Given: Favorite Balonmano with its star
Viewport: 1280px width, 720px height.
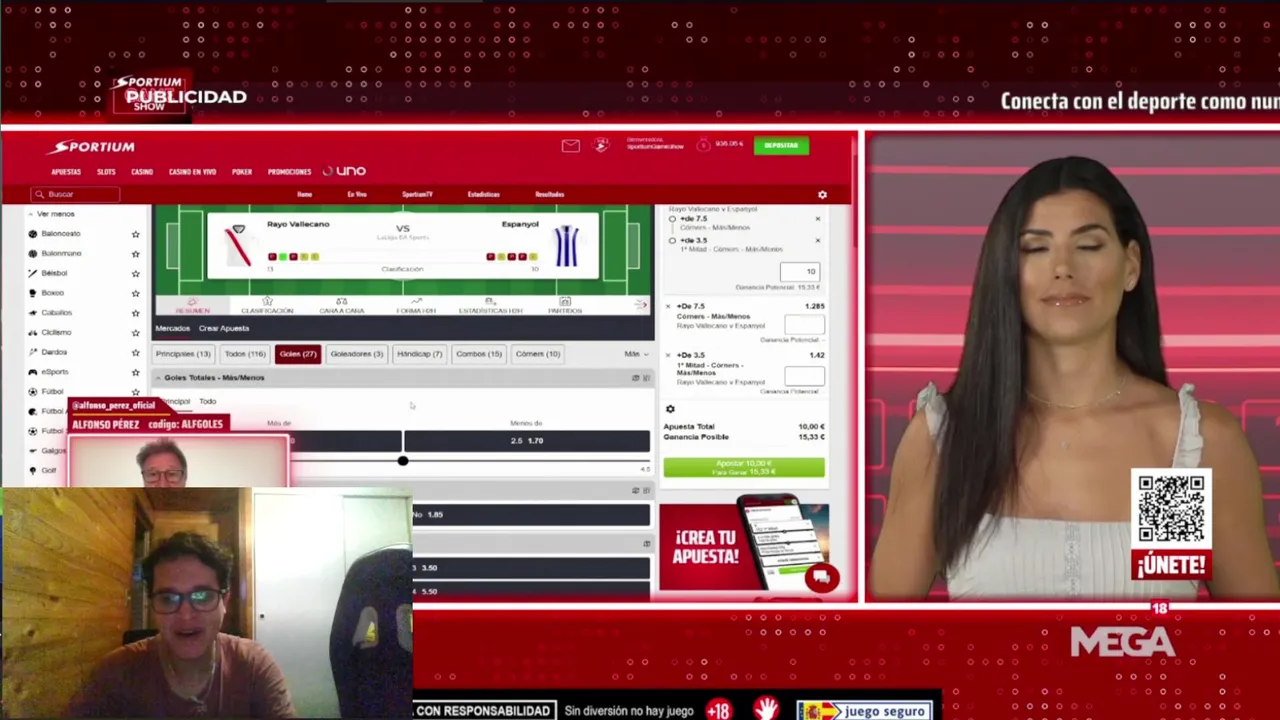Looking at the screenshot, I should tap(135, 254).
